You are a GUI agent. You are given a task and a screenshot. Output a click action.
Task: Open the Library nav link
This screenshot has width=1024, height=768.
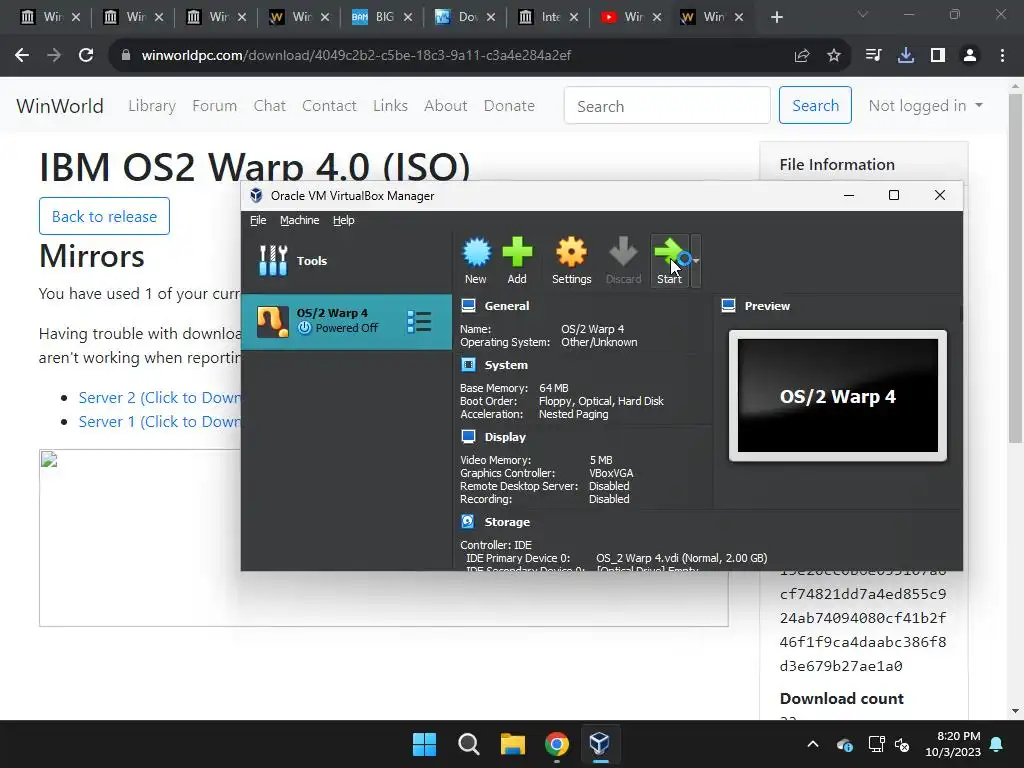pos(152,106)
